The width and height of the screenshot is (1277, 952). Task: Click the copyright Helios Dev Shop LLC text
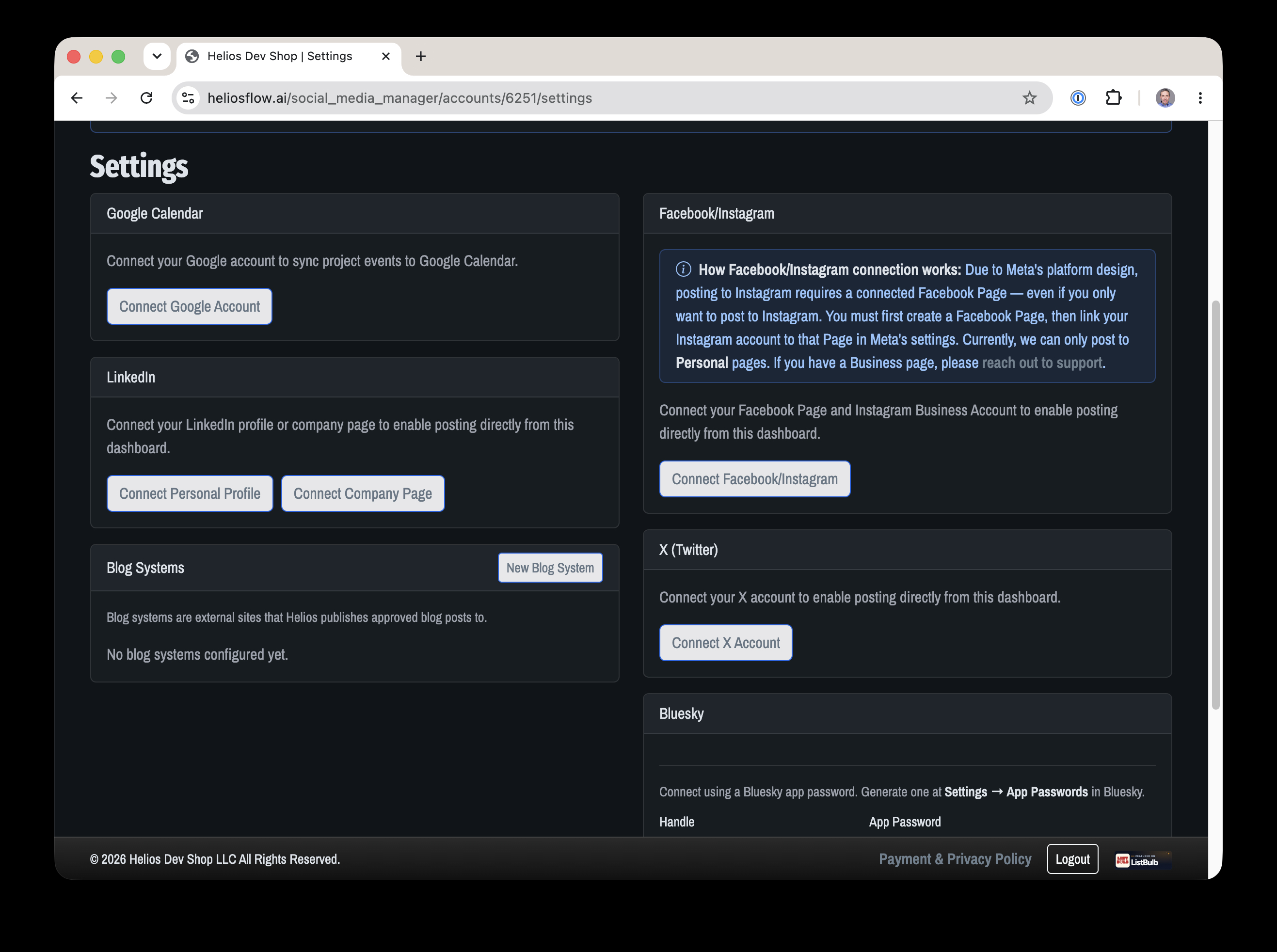pos(215,859)
